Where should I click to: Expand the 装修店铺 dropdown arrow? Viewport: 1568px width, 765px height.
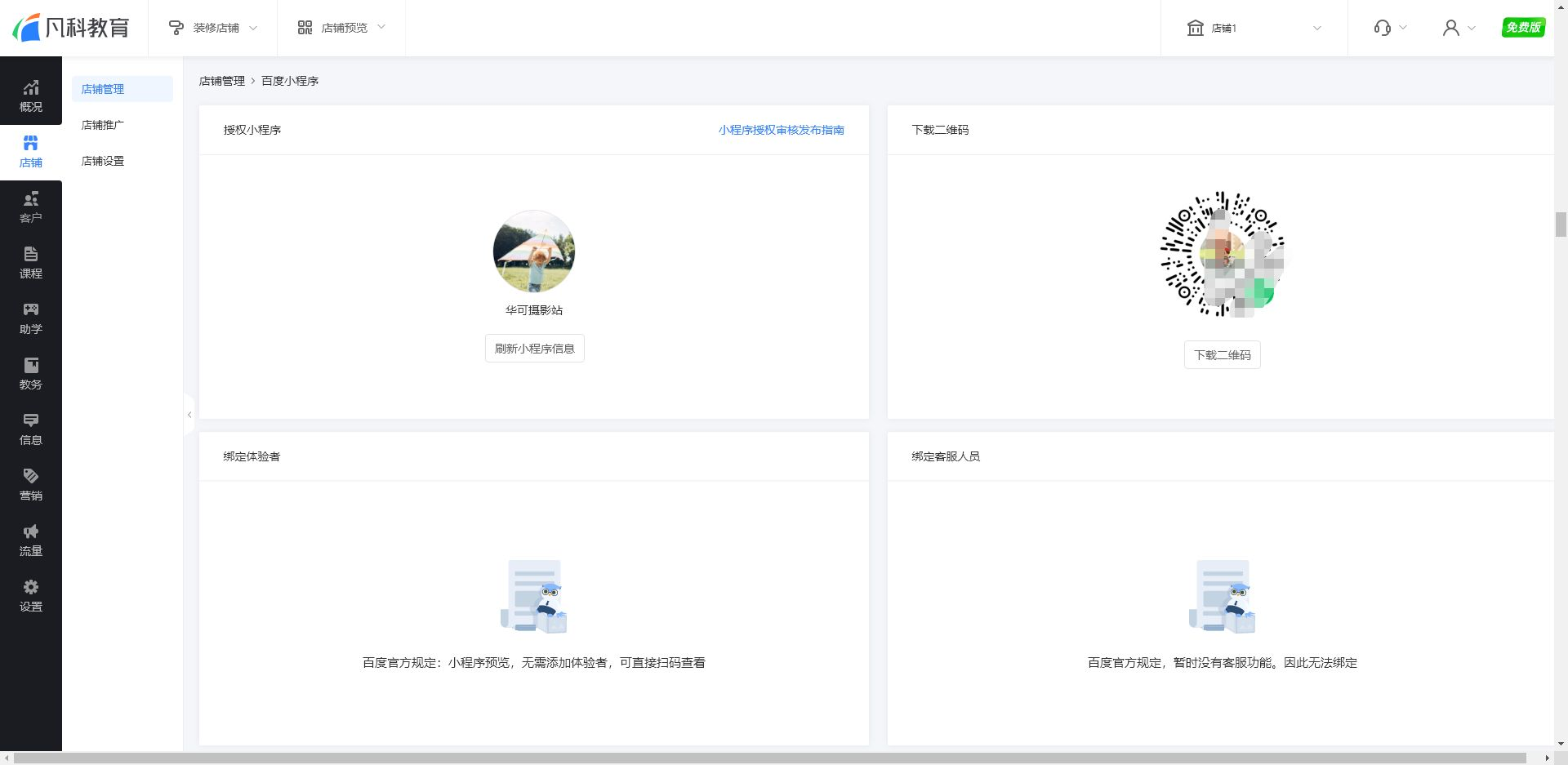(253, 28)
